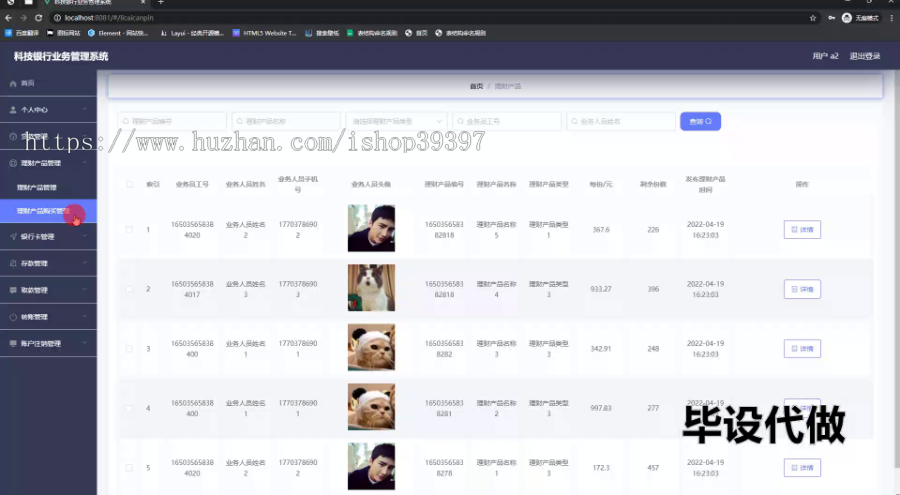This screenshot has width=900, height=495.
Task: Select checkbox for table row 1
Action: (129, 230)
